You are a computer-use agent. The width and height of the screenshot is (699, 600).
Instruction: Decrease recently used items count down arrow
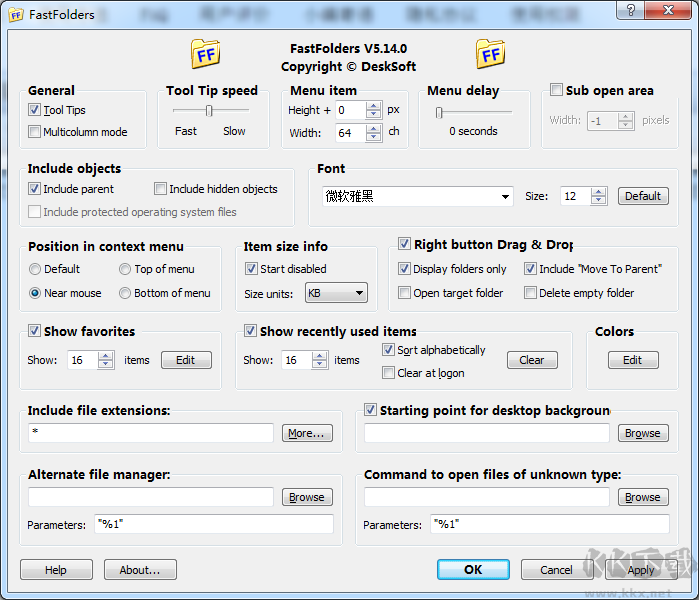click(320, 364)
